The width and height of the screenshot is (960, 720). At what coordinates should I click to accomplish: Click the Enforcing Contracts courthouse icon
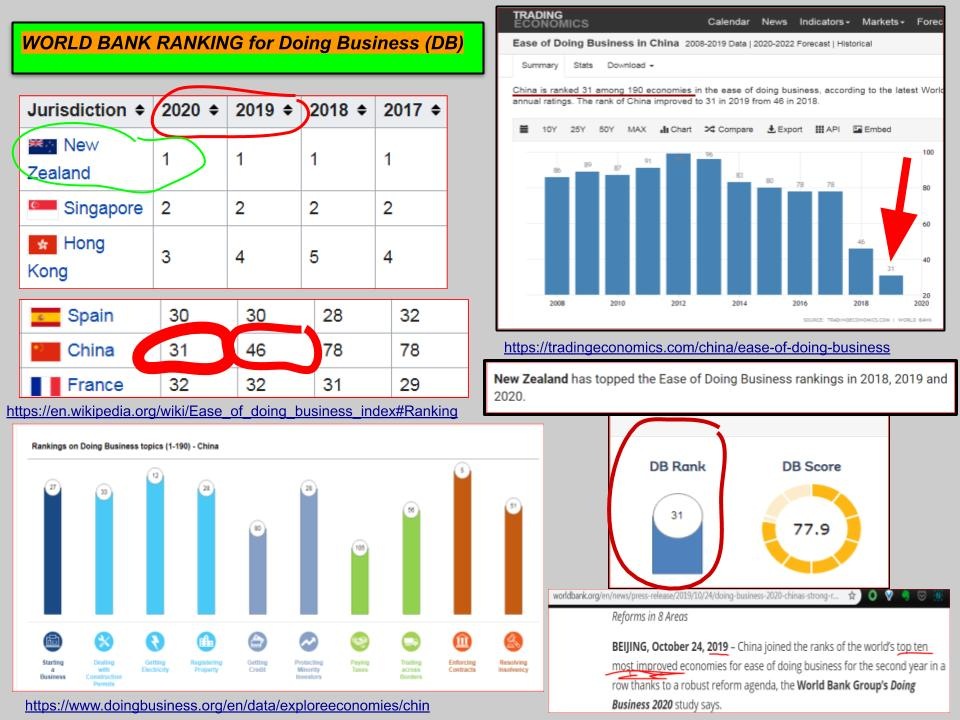coord(462,642)
